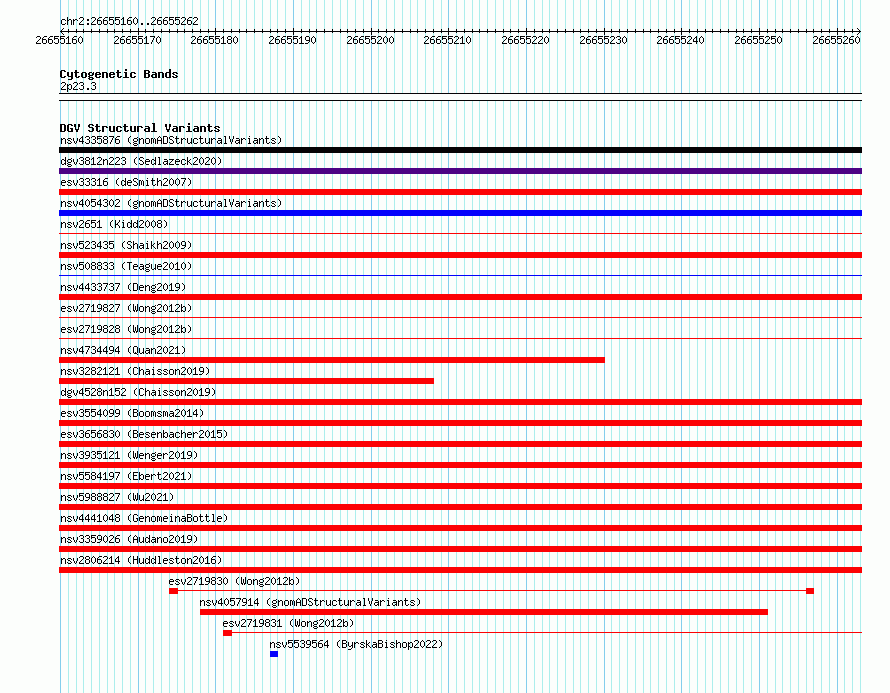Click ruler position 26655210
Image resolution: width=890 pixels, height=693 pixels.
[x=447, y=40]
